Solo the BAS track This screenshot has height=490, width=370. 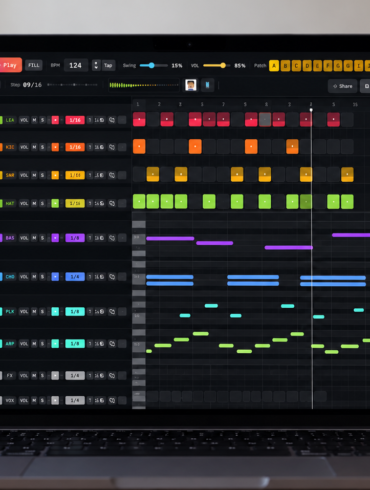(x=42, y=238)
